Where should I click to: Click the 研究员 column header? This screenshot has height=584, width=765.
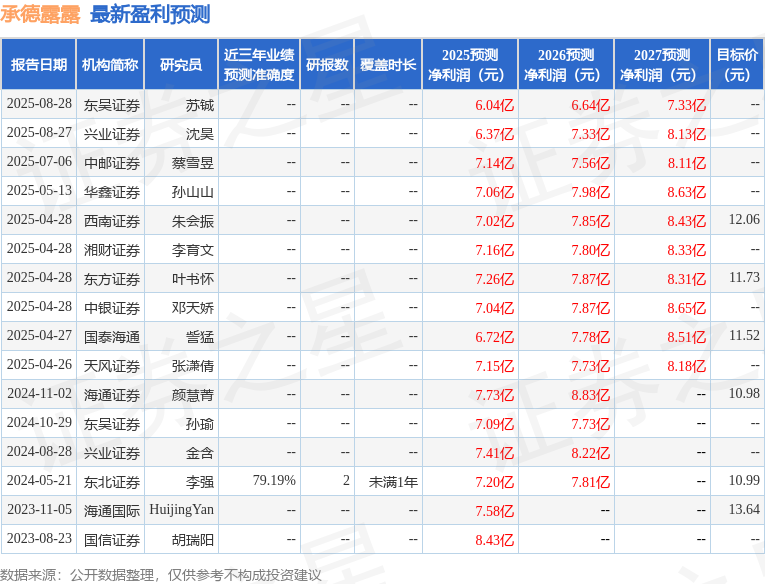[x=181, y=64]
